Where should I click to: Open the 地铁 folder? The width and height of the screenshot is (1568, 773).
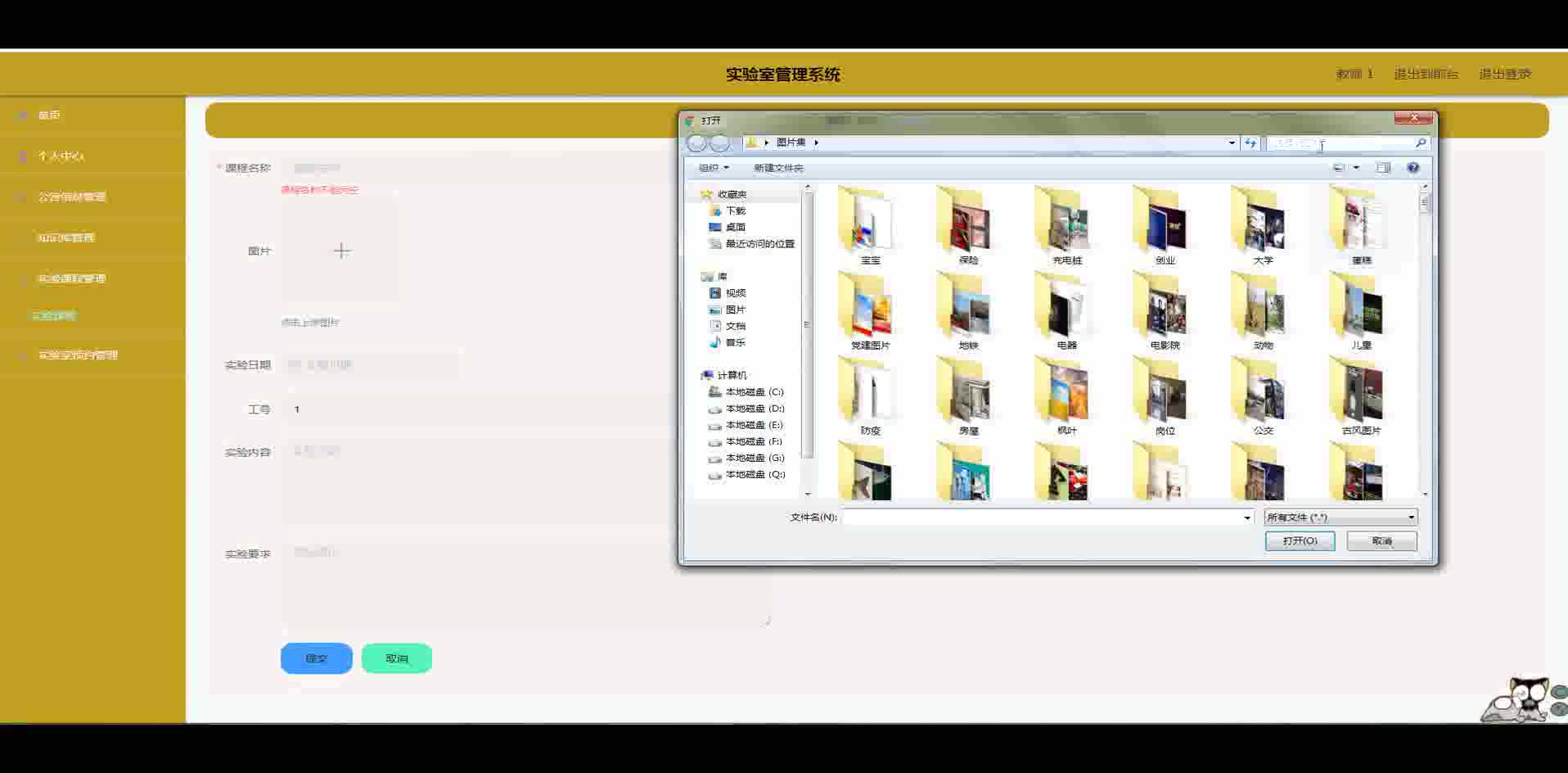coord(968,312)
